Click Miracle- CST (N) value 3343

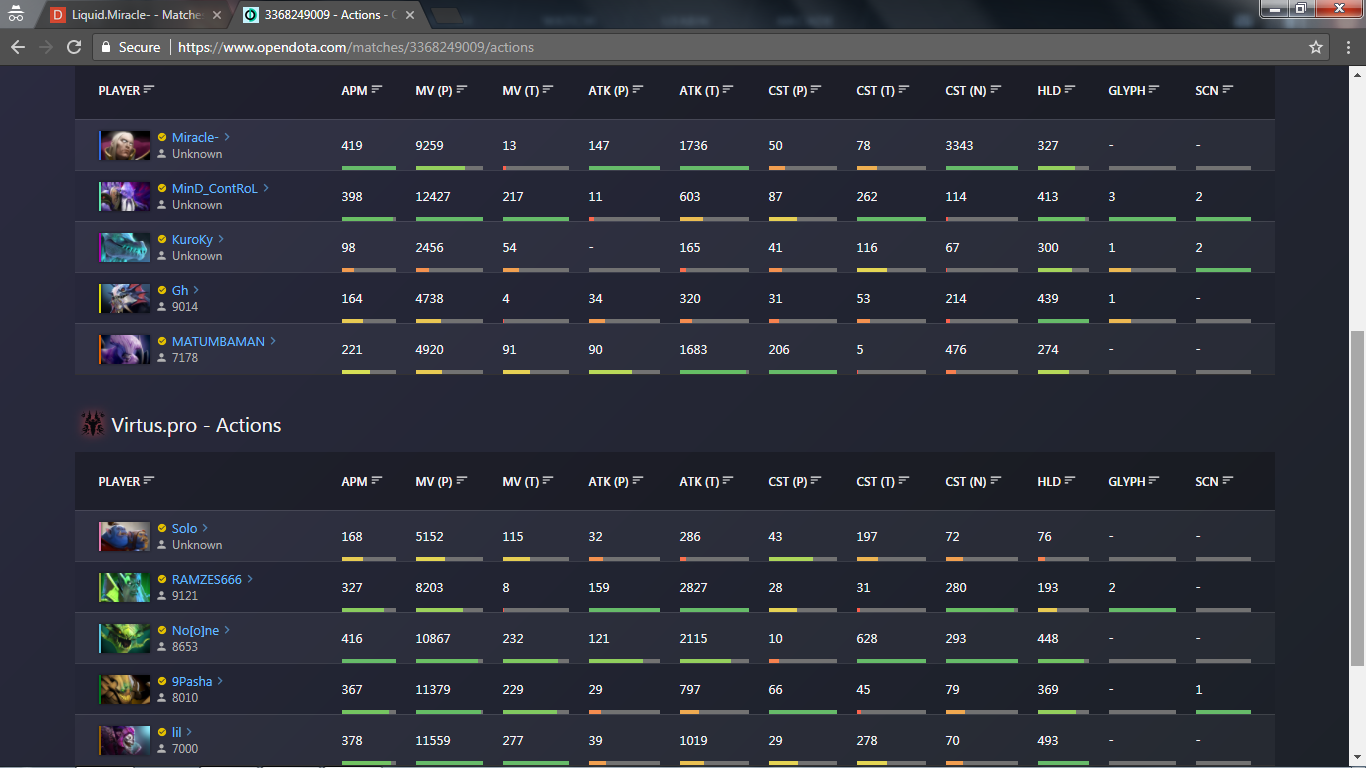coord(960,145)
